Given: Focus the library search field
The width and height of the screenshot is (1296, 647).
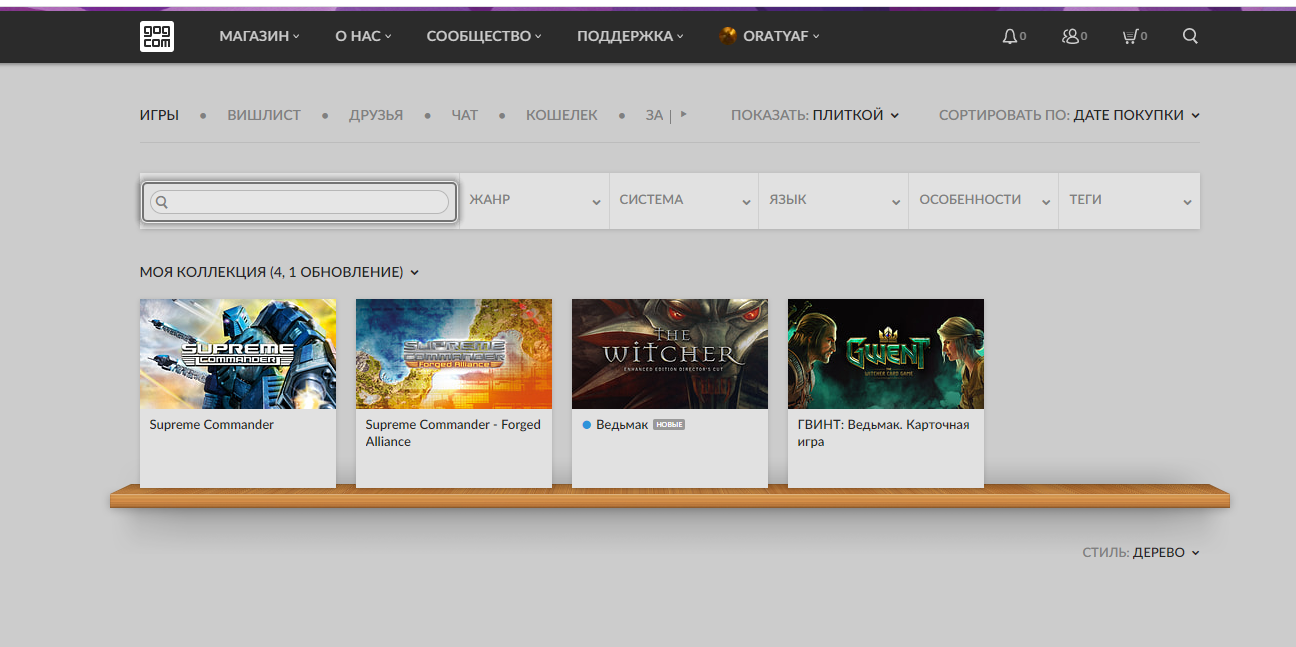Looking at the screenshot, I should pyautogui.click(x=299, y=201).
